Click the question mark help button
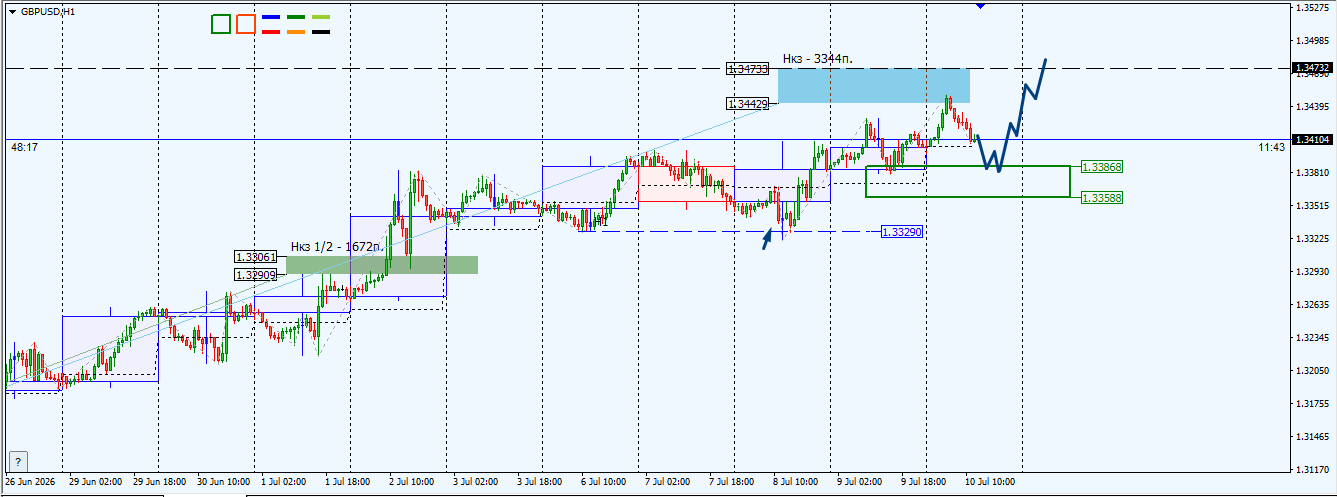 (18, 461)
